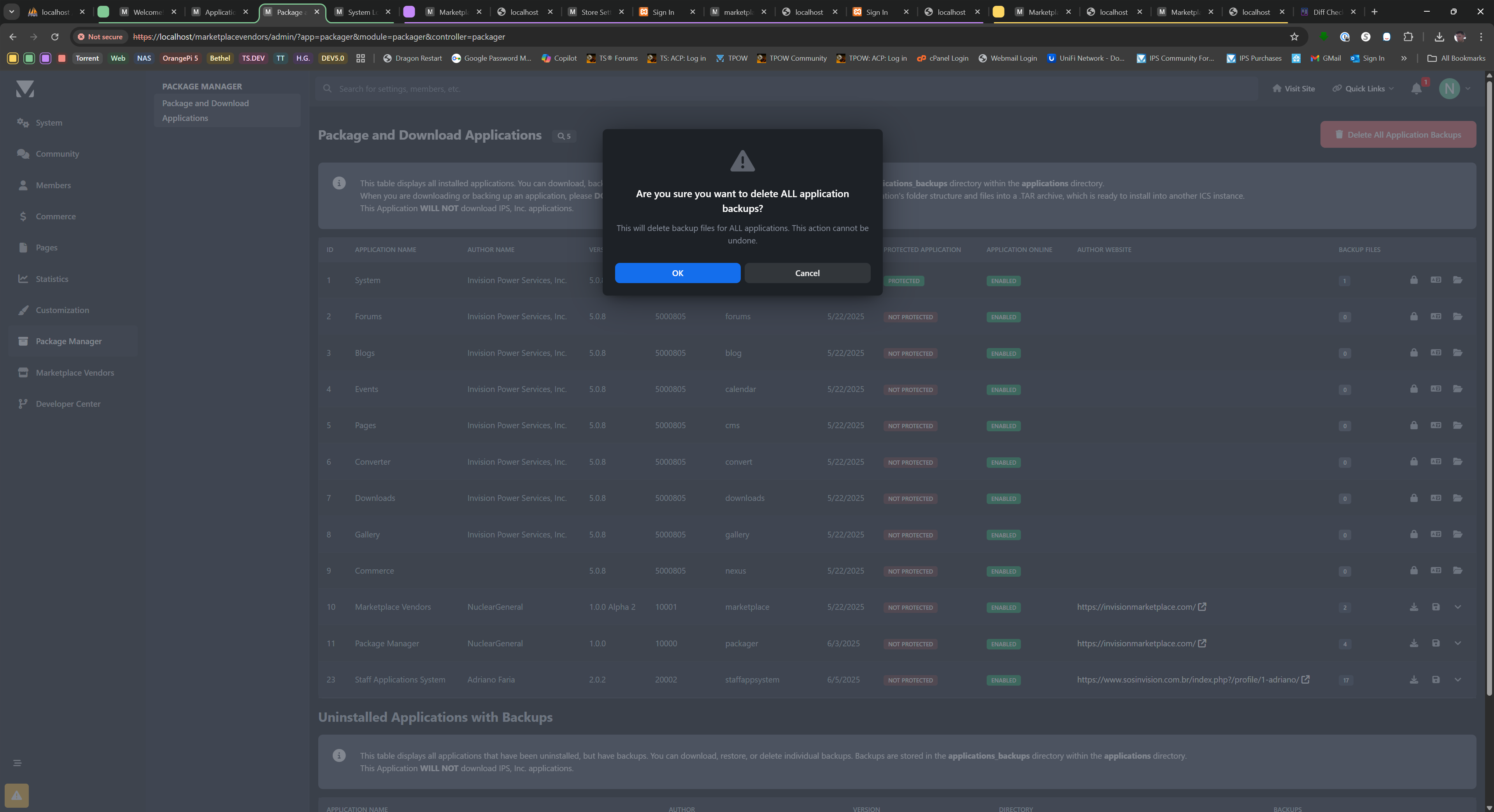
Task: Save a backup of Staff Applications System
Action: [x=1436, y=679]
